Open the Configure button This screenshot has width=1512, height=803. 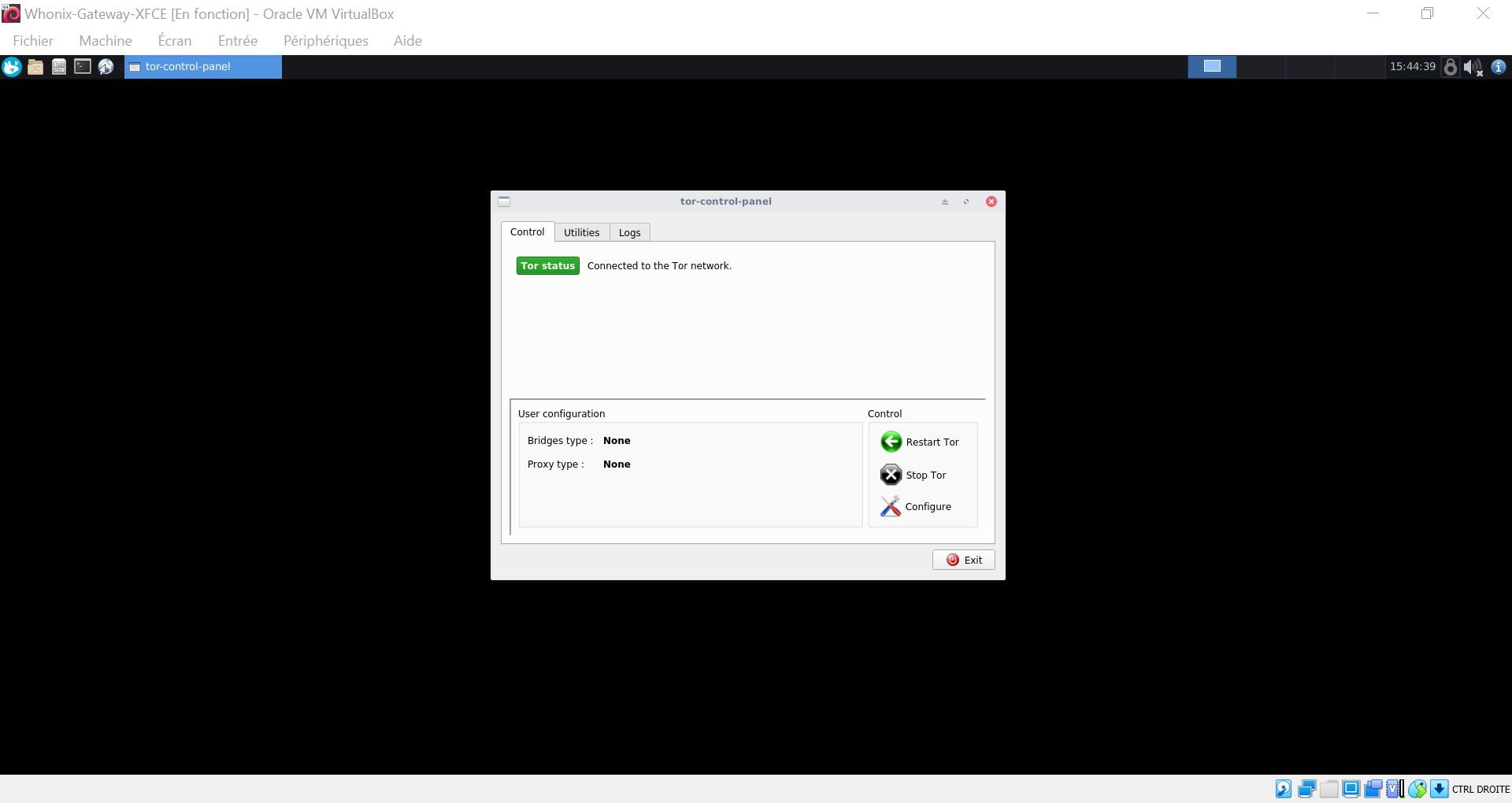[x=916, y=506]
